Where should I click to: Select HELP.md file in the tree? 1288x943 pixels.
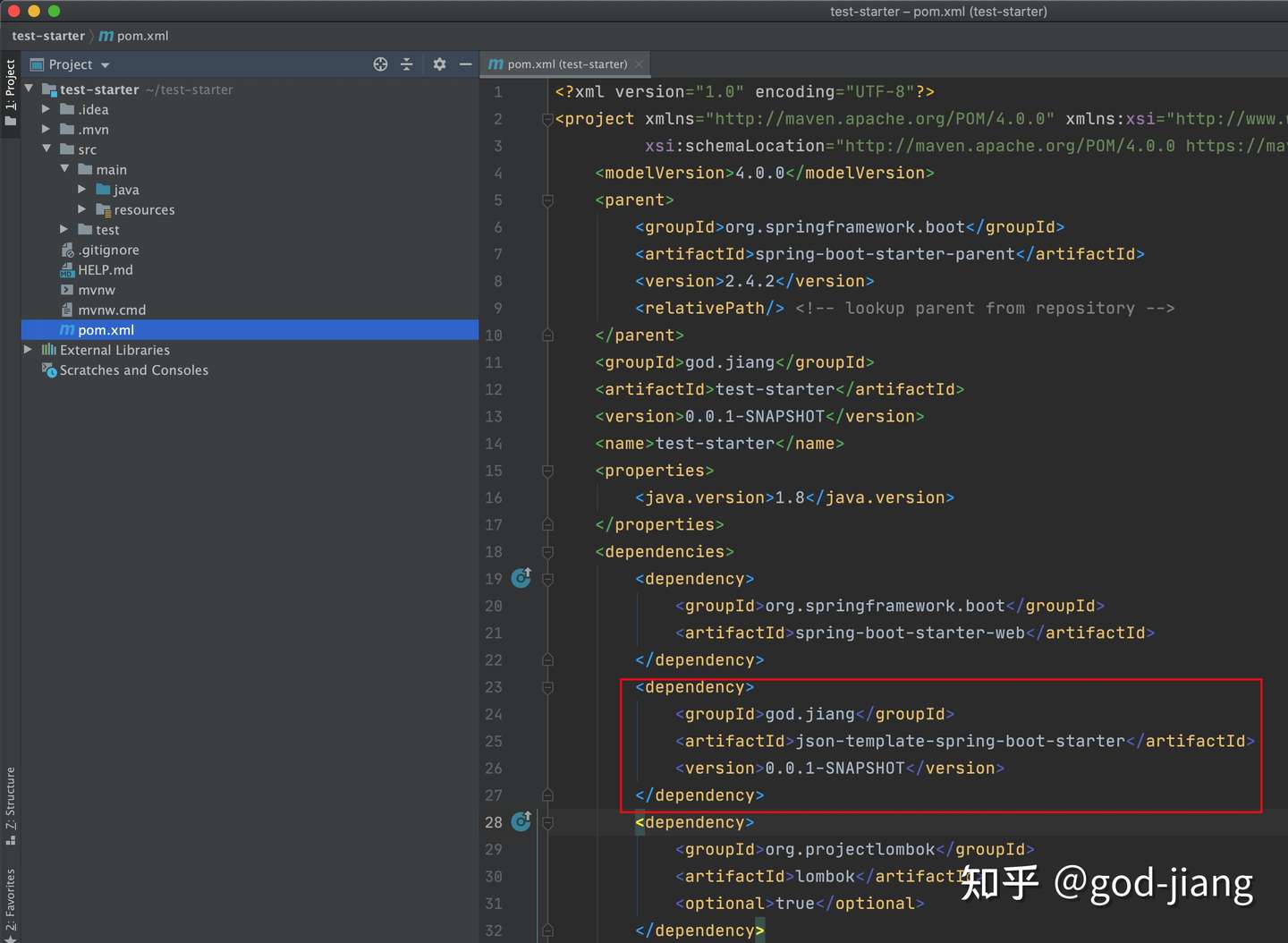click(106, 269)
